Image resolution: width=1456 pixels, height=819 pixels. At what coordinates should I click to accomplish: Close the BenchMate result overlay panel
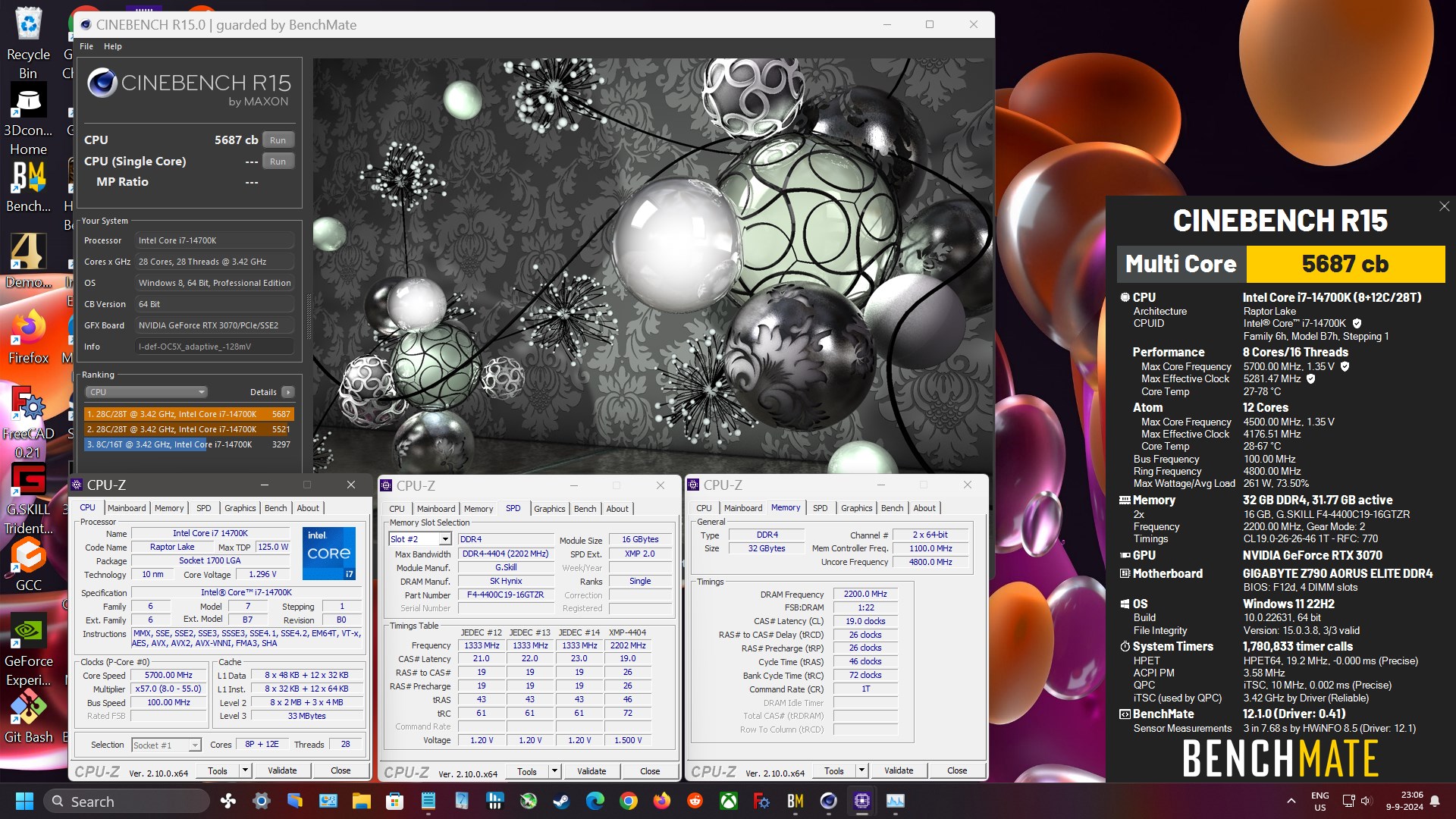1444,206
